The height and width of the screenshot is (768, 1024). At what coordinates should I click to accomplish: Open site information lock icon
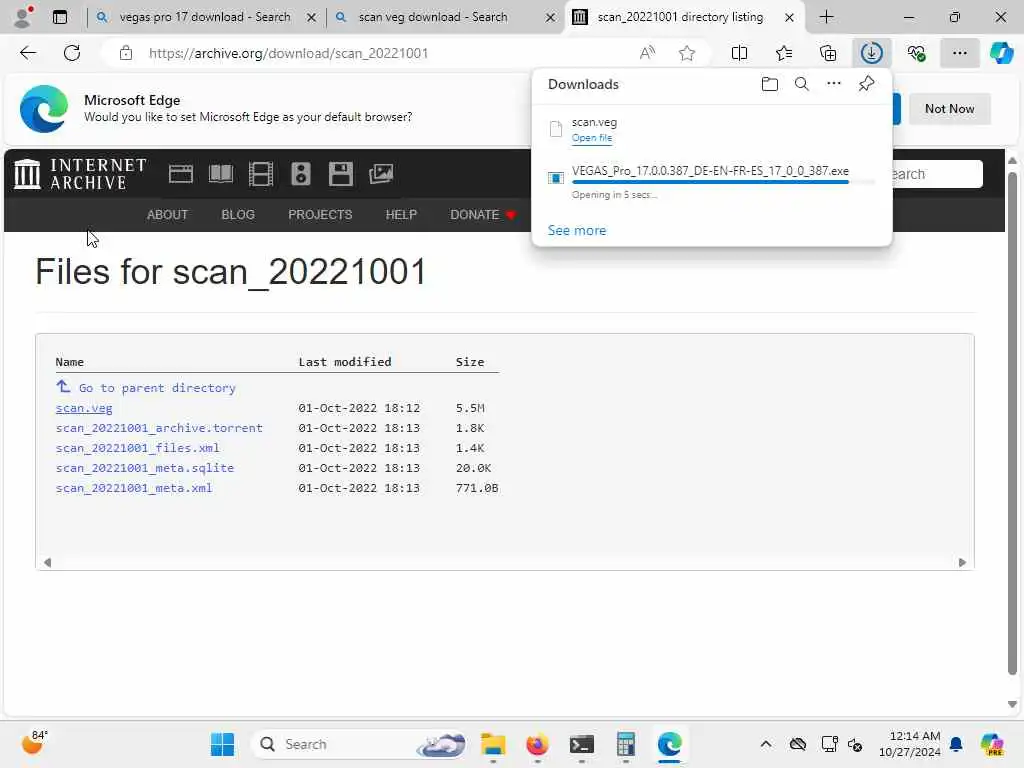[126, 53]
